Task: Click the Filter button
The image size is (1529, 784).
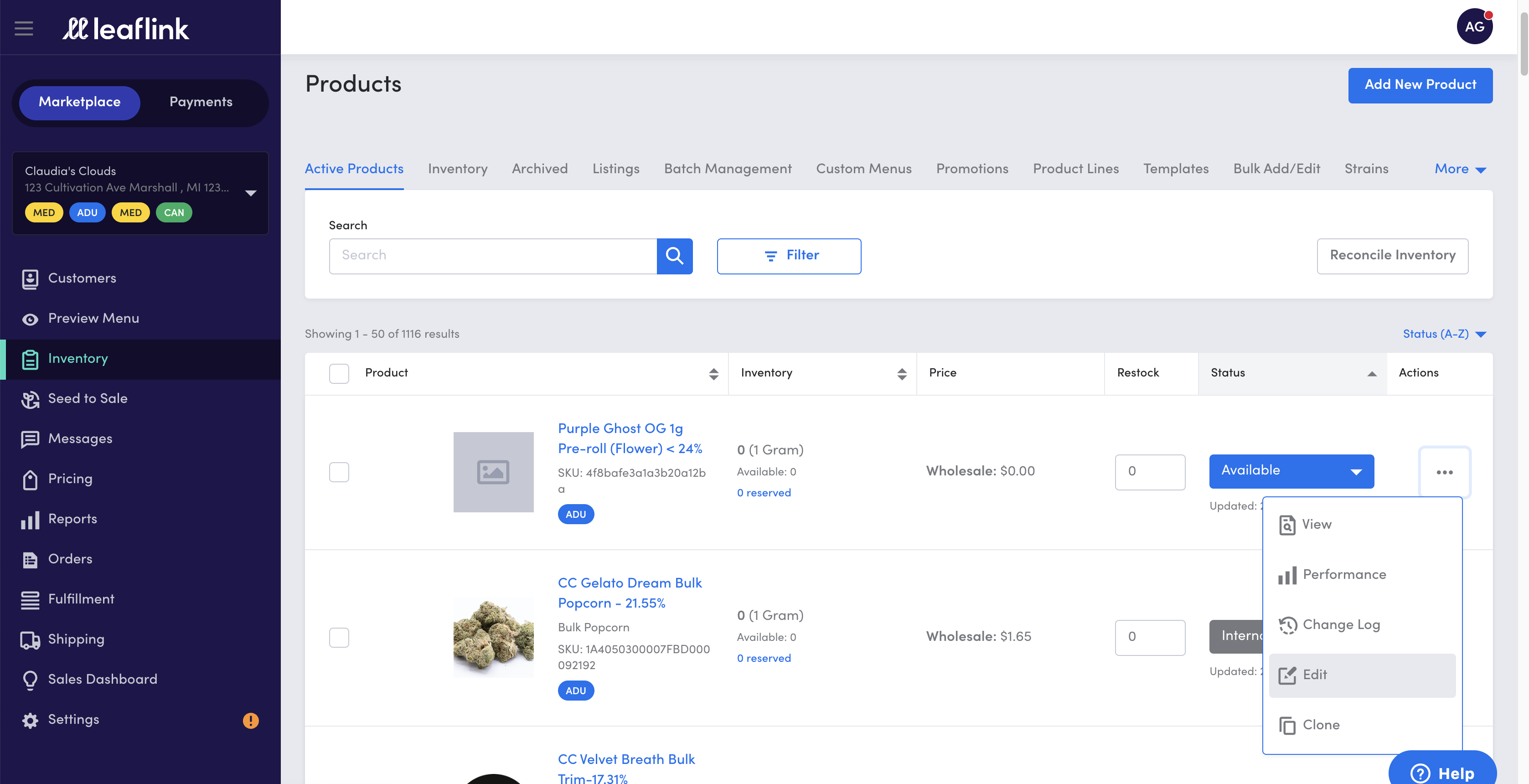Action: click(789, 256)
